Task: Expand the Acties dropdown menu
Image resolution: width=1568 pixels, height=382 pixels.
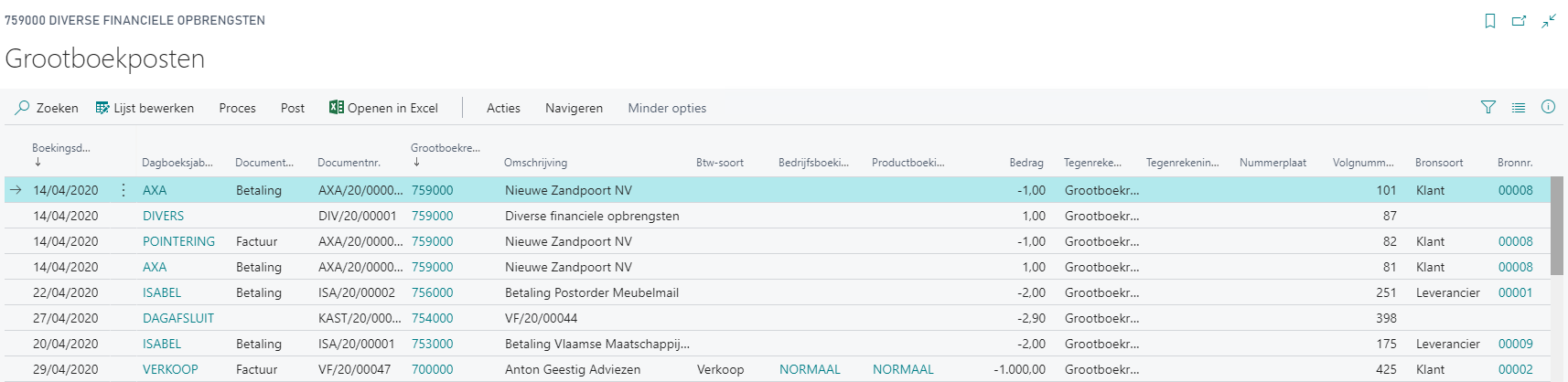Action: [x=503, y=108]
